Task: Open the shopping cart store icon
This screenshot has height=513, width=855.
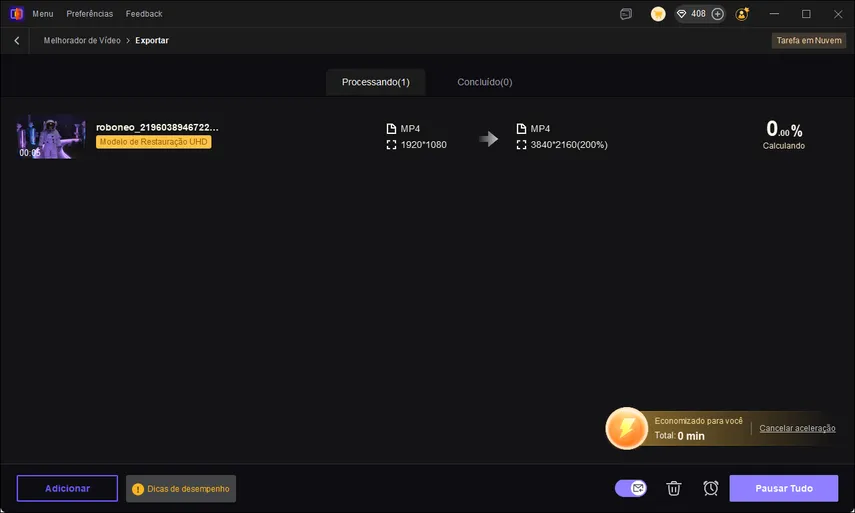Action: pos(658,14)
